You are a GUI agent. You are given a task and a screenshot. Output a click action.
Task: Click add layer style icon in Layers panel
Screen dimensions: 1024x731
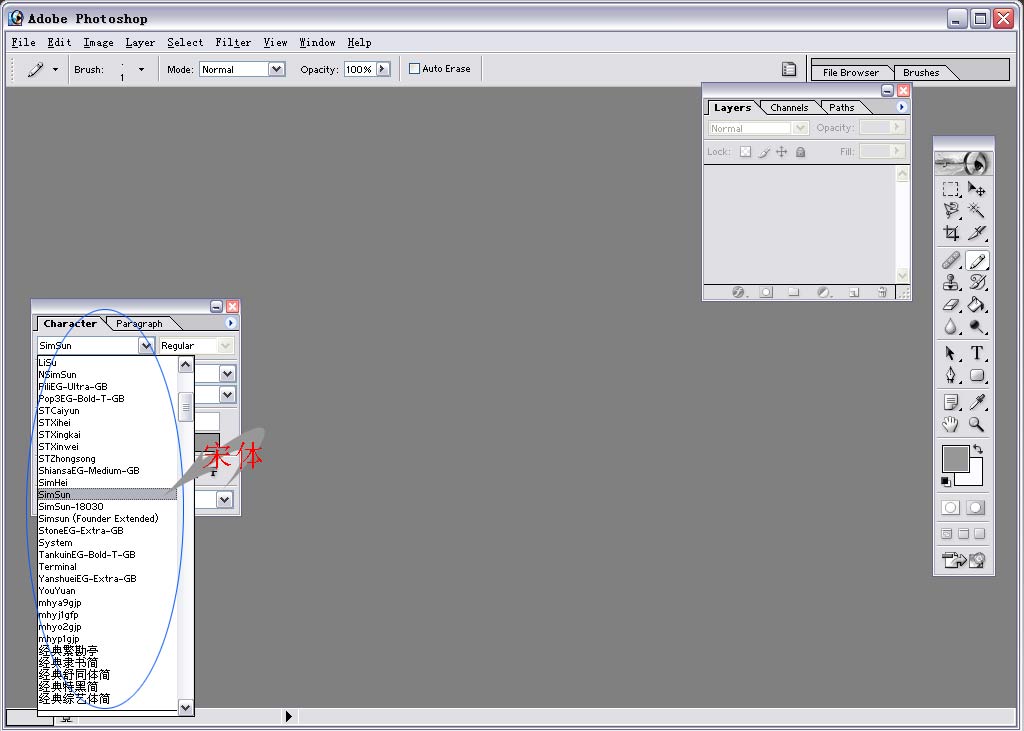click(x=739, y=292)
